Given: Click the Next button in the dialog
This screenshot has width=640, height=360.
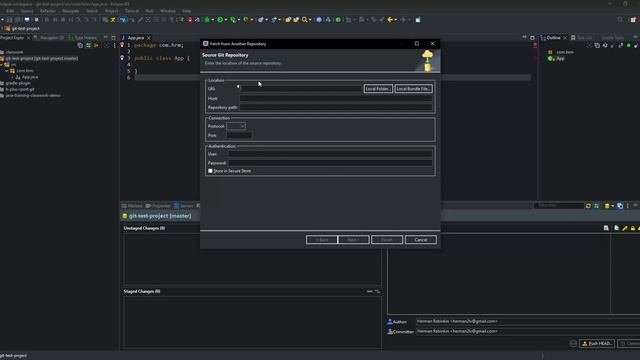Looking at the screenshot, I should coord(354,240).
